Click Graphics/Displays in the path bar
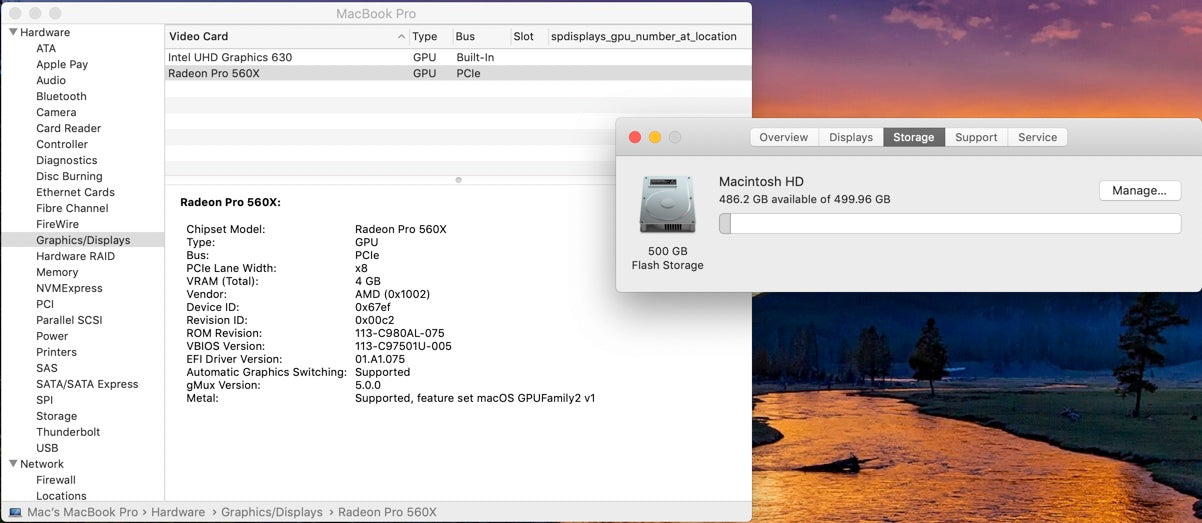 point(272,512)
